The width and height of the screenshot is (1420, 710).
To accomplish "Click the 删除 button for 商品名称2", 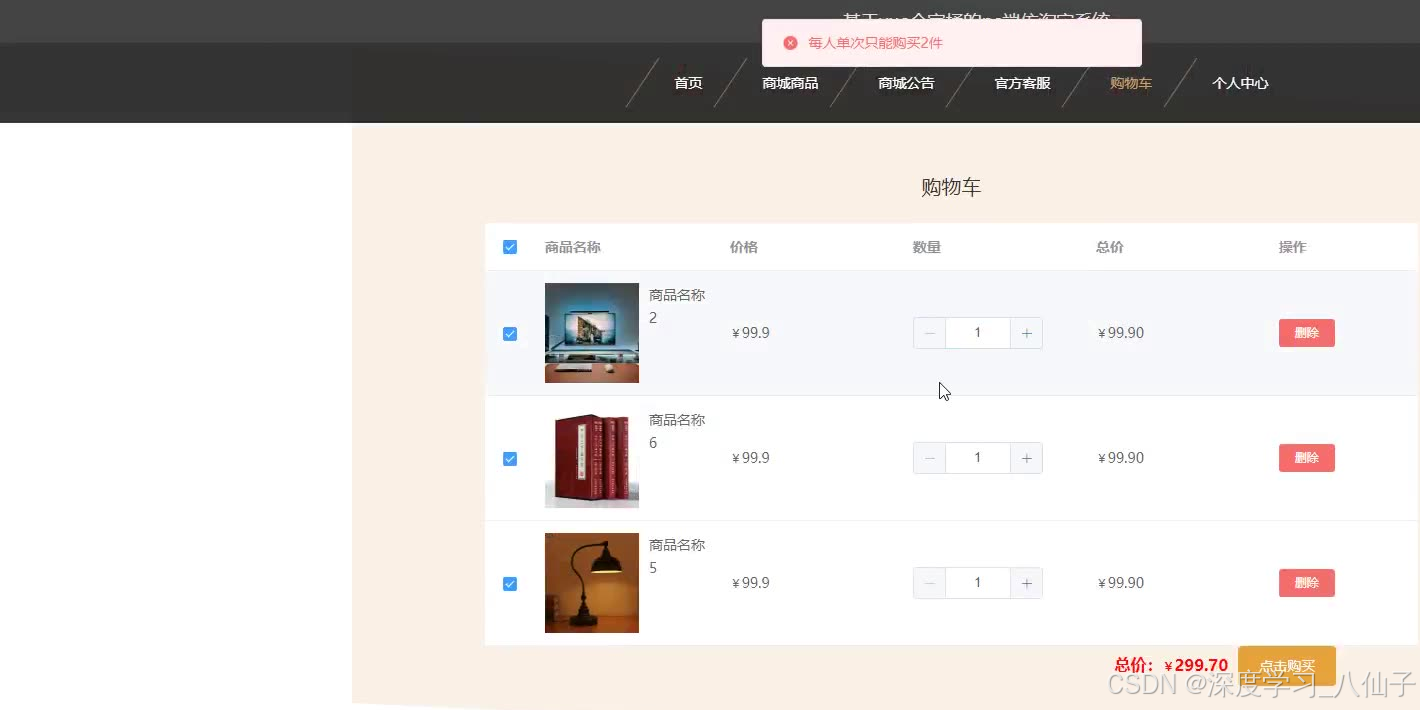I will (x=1306, y=333).
